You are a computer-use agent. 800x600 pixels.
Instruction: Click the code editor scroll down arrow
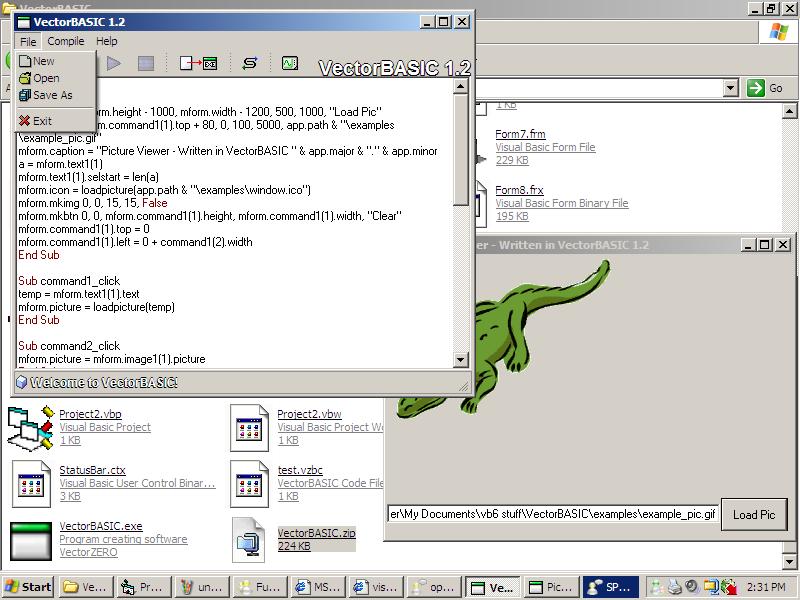pos(461,359)
